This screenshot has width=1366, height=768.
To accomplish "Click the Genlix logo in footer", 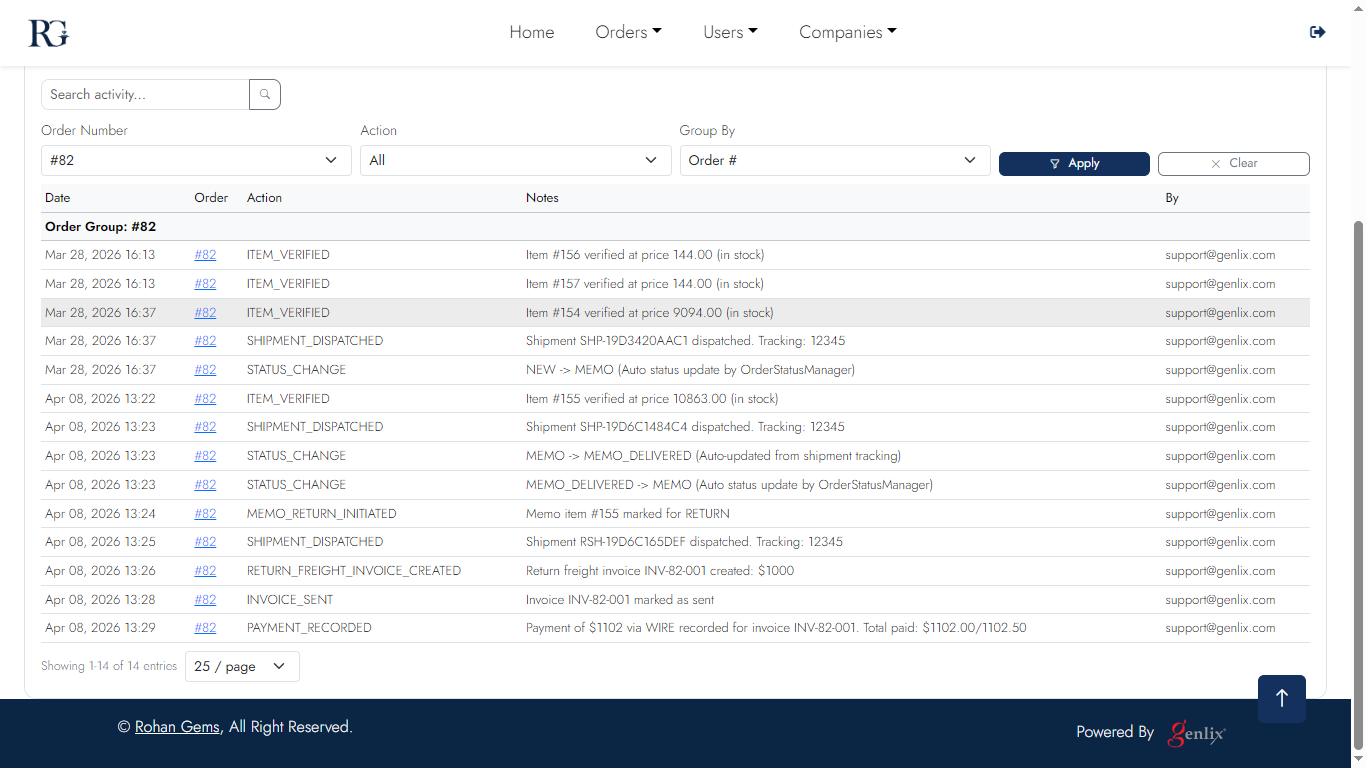I will pyautogui.click(x=1197, y=733).
